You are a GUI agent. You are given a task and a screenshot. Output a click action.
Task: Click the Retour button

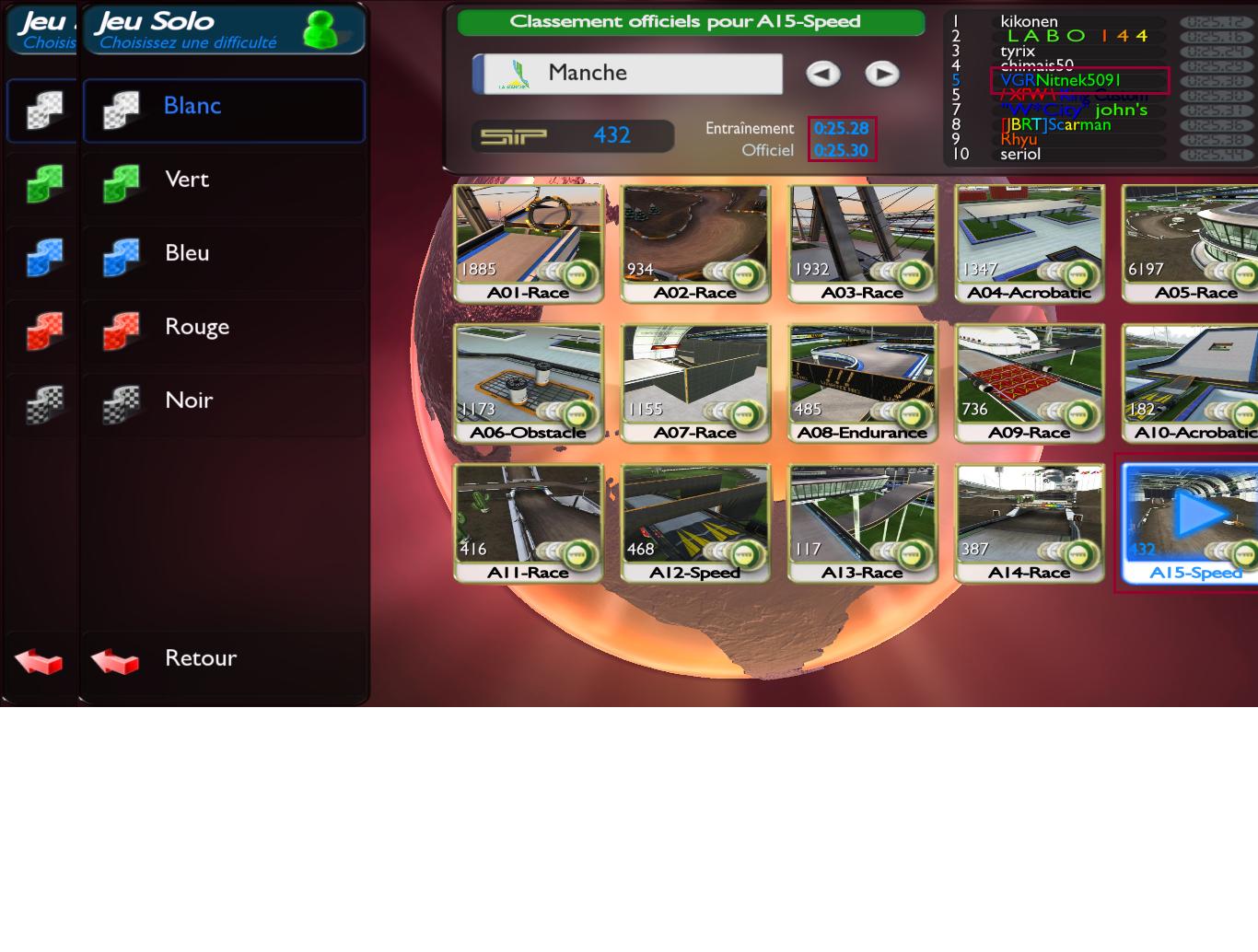pos(201,658)
